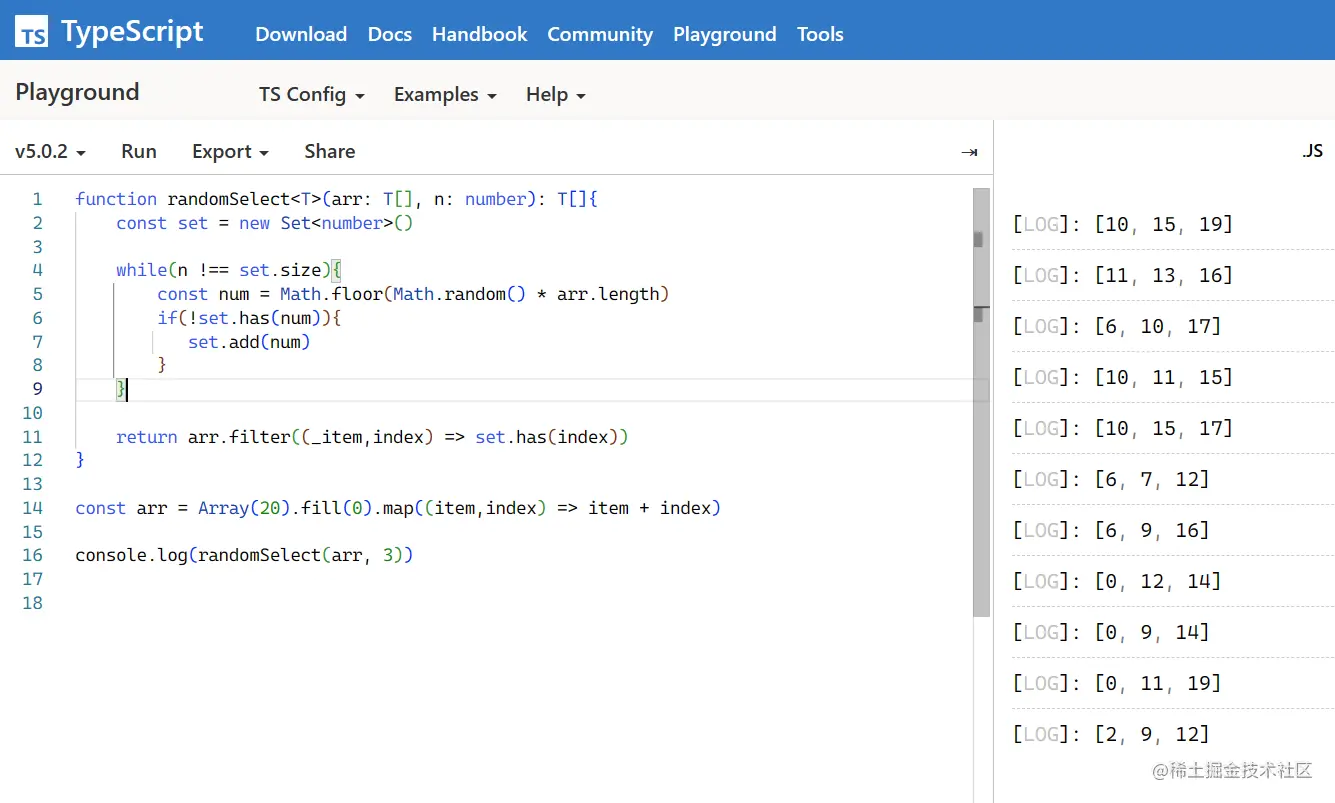Click the function randomSelect declaration line
Viewport: 1335px width, 803px height.
(x=336, y=199)
